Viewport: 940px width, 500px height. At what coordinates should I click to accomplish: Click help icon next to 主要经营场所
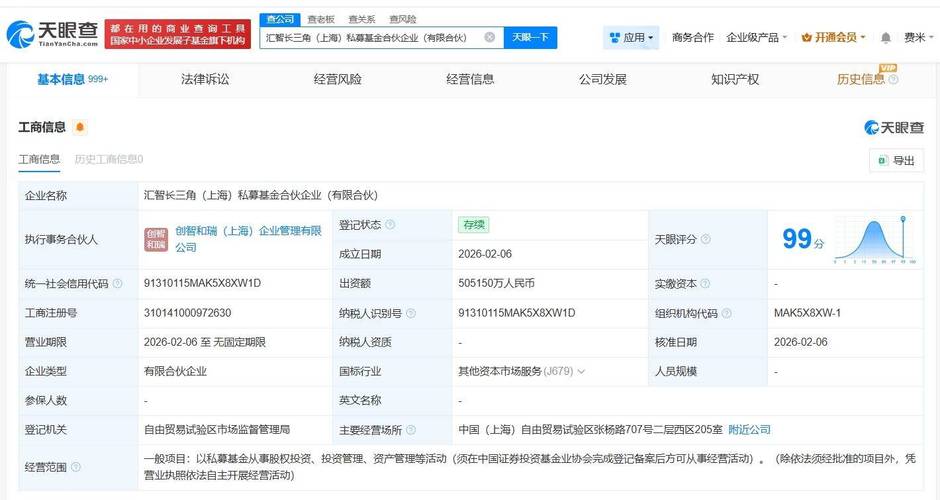pos(411,430)
